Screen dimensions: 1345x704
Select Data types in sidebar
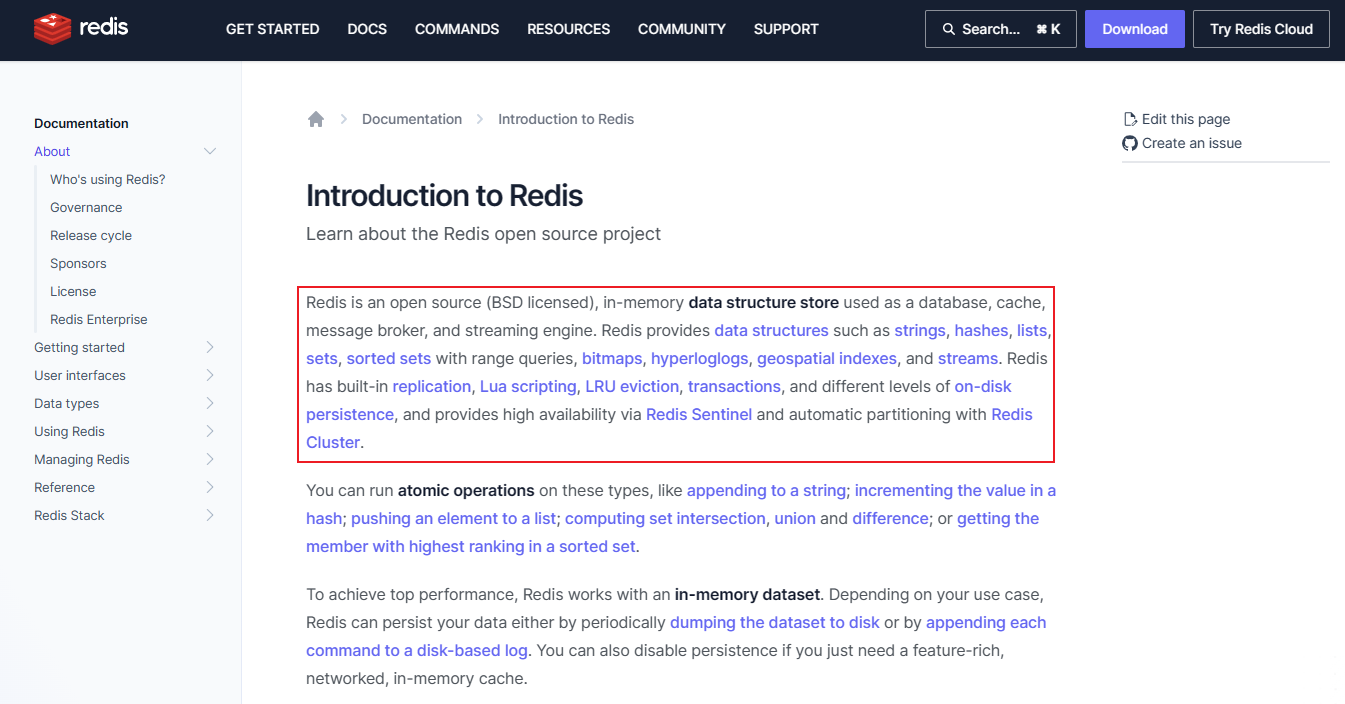pyautogui.click(x=67, y=403)
